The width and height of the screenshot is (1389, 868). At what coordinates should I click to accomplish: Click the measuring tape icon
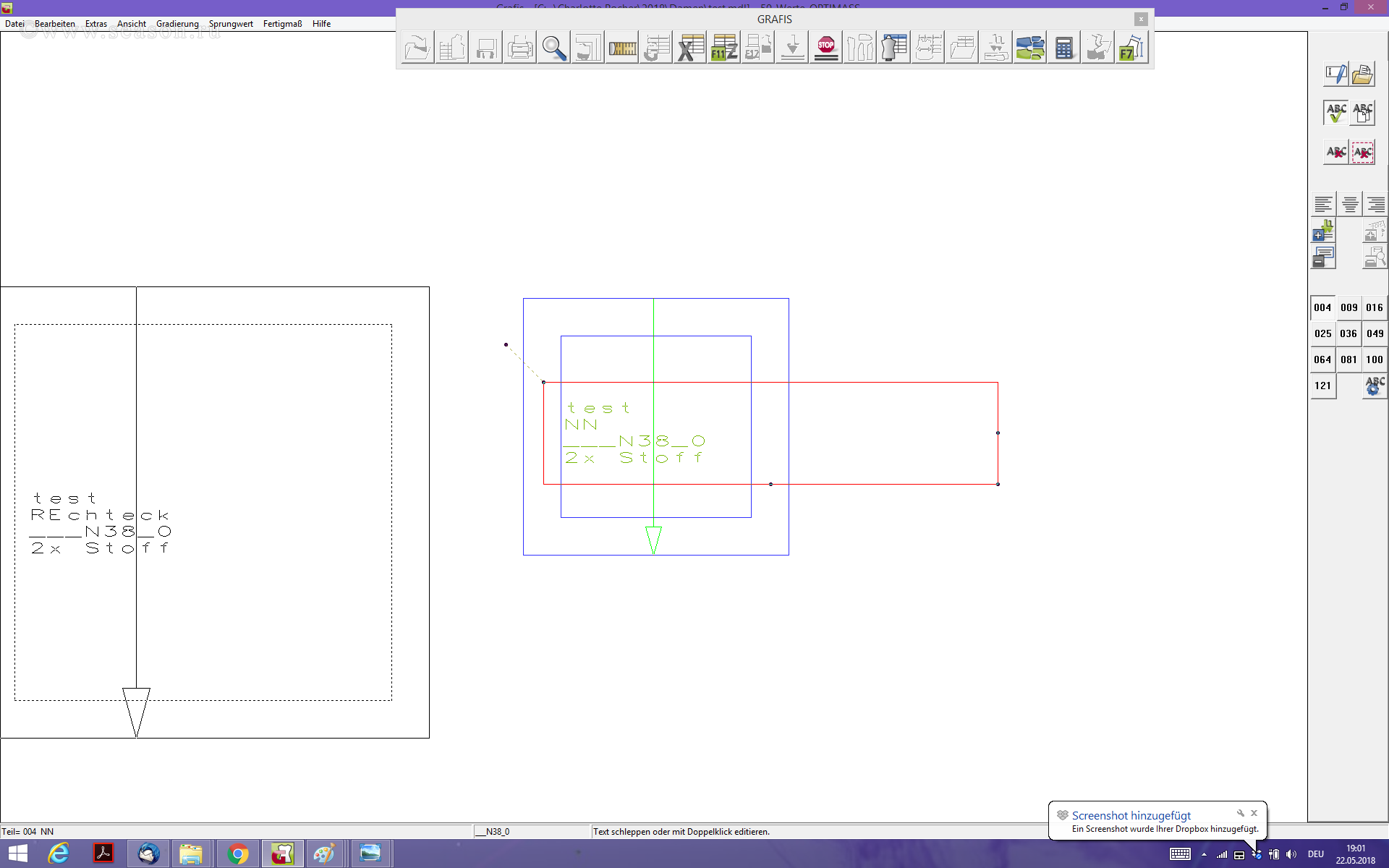621,48
